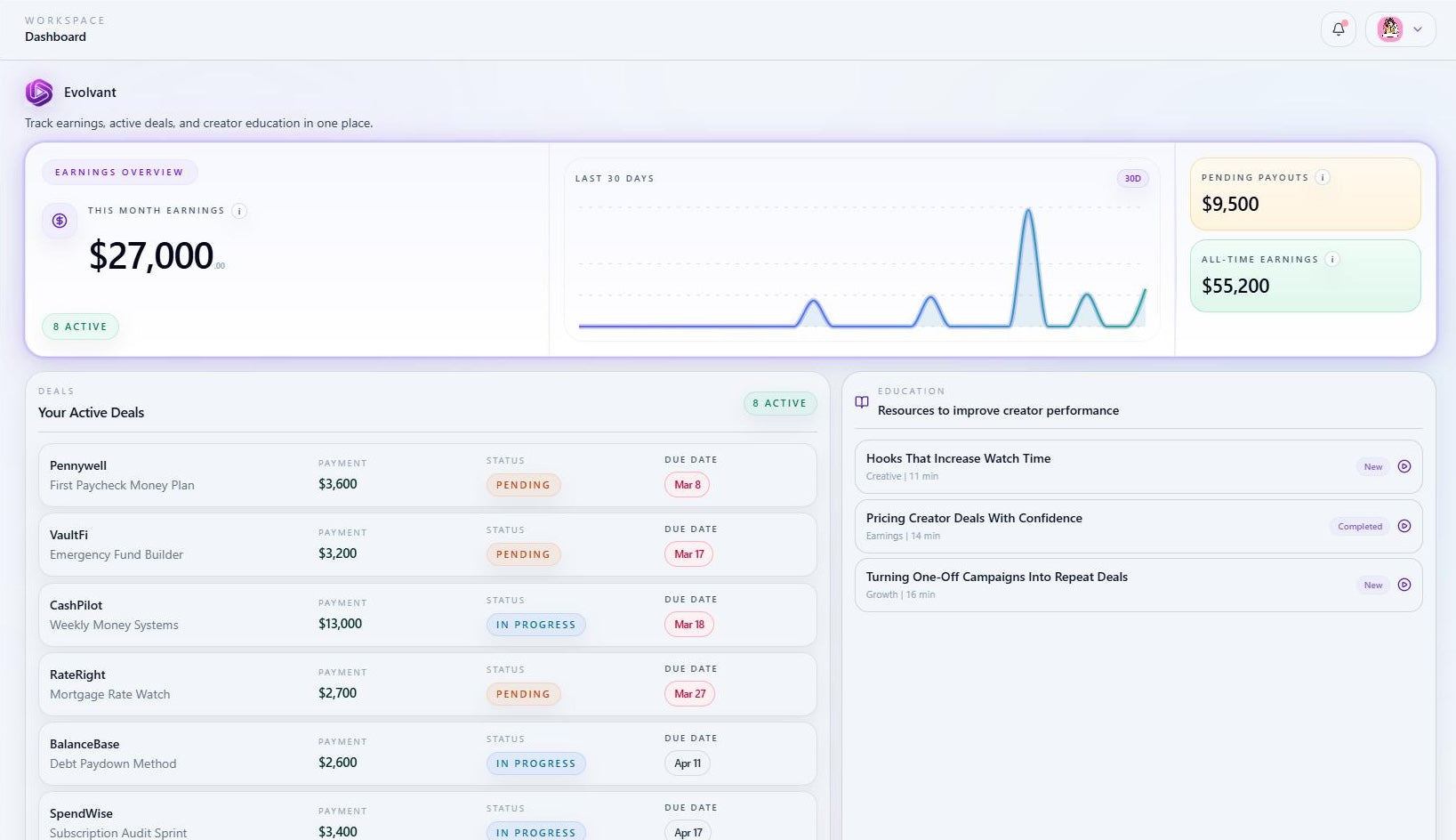Click the Mar 27 due date on RateRight
1456x840 pixels.
[x=689, y=694]
